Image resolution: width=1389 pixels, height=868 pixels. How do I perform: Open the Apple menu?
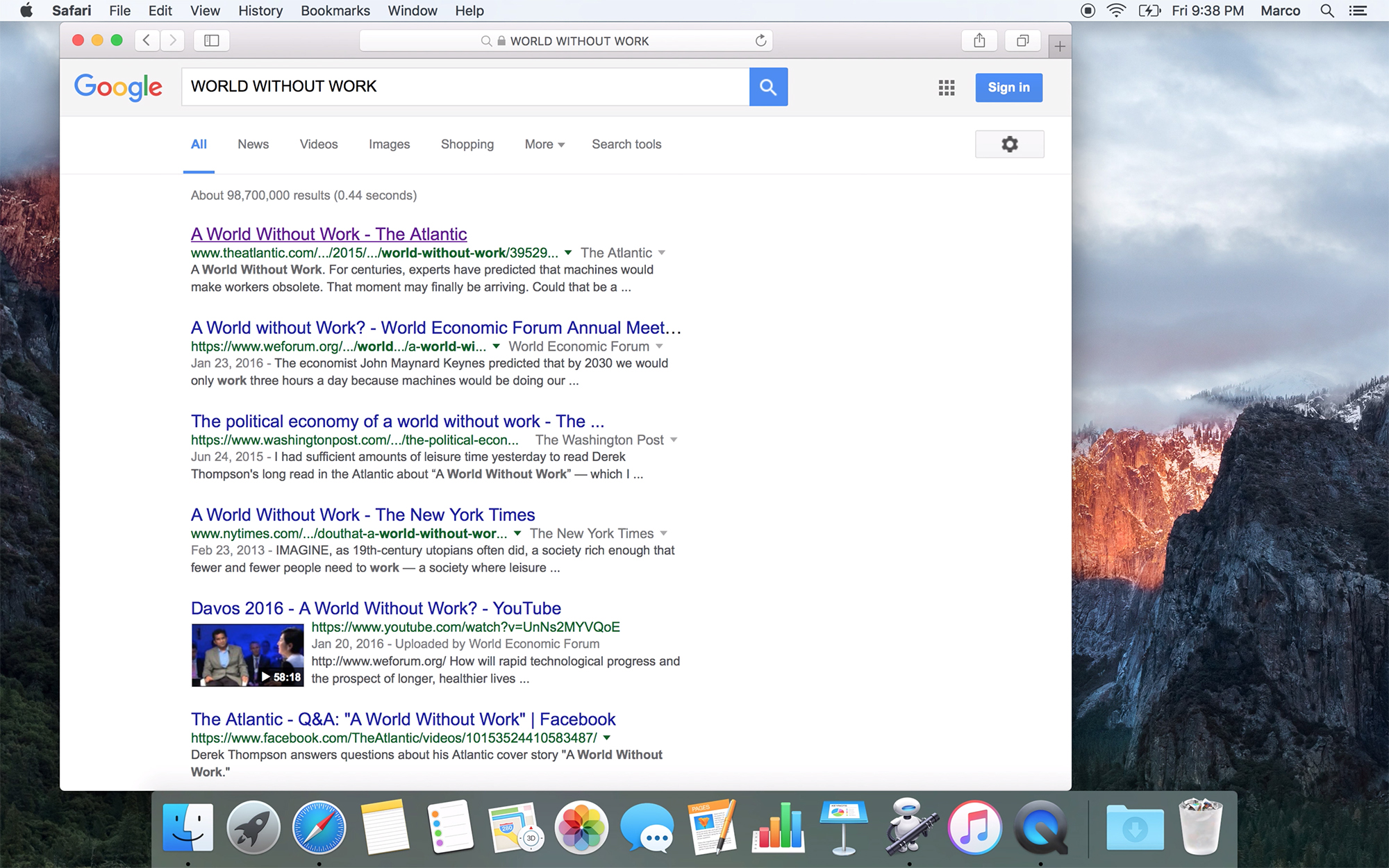coord(26,10)
